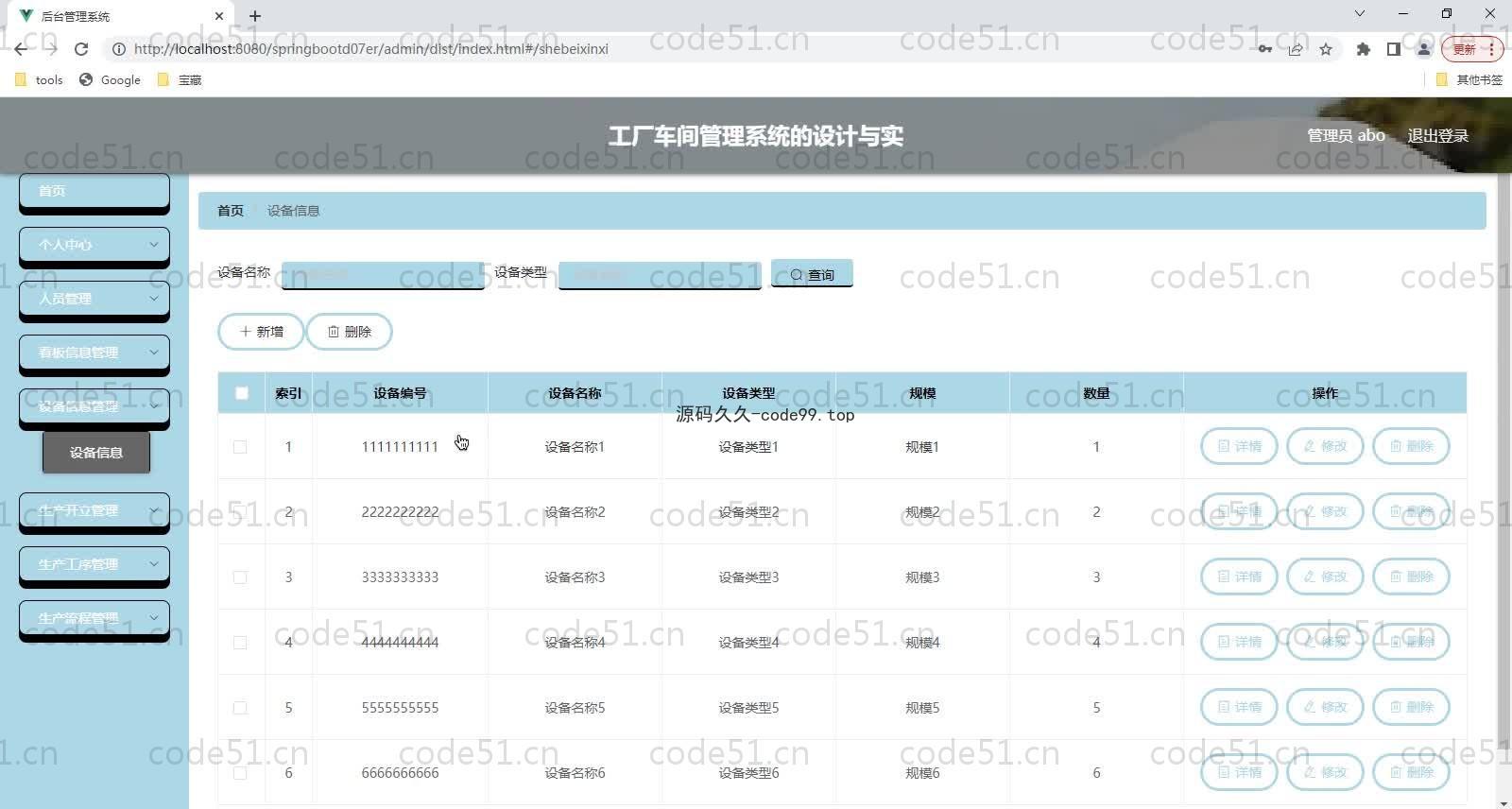Click the 首页 breadcrumb link
This screenshot has height=809, width=1512.
tap(231, 211)
